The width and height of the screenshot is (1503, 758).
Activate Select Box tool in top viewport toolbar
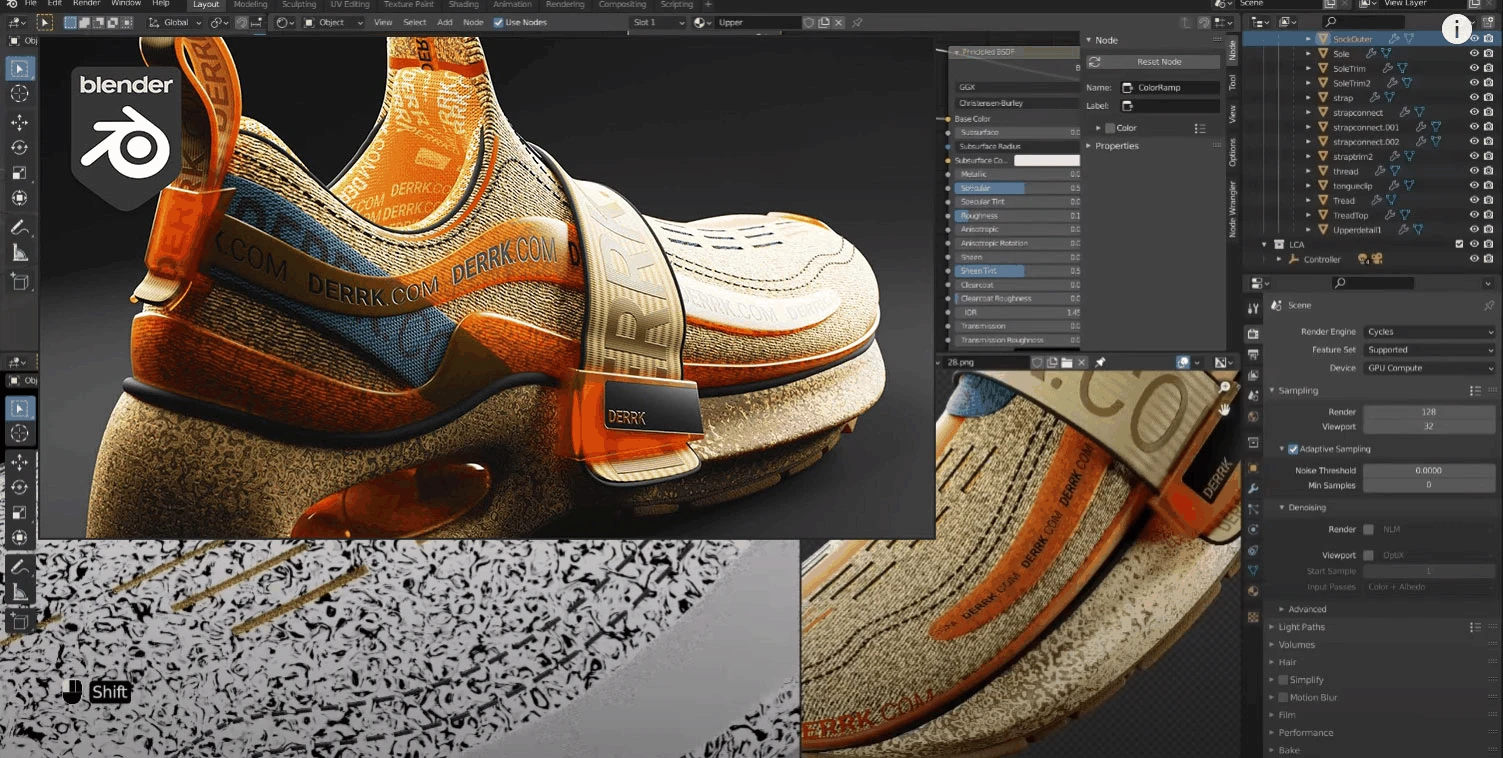[x=20, y=69]
